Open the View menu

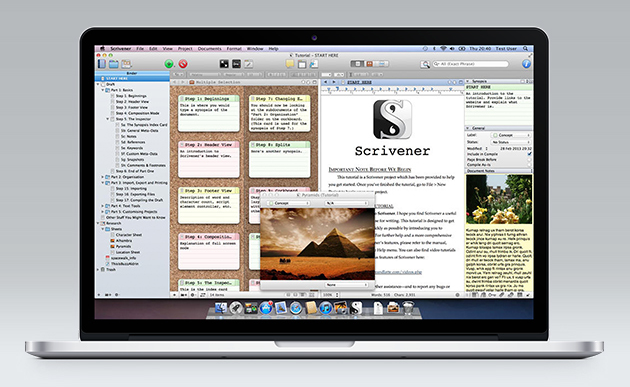tap(168, 49)
